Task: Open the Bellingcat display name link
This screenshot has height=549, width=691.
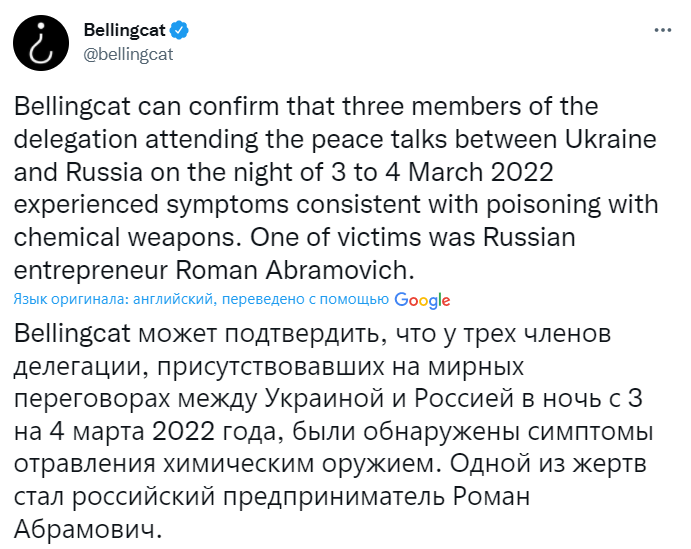Action: [124, 30]
